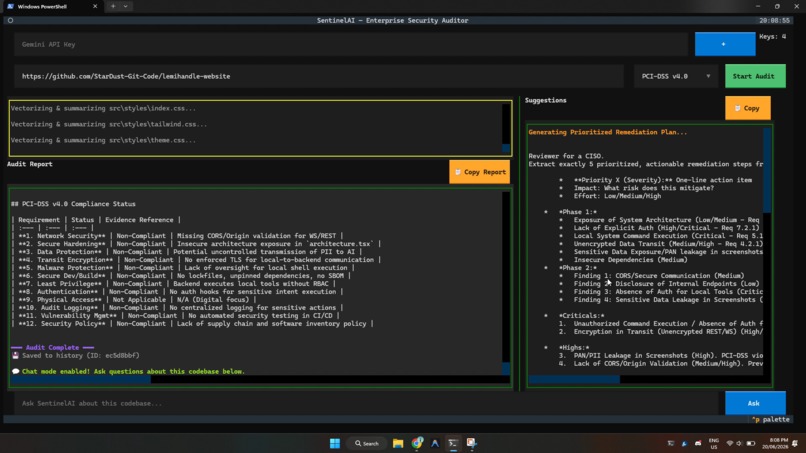The height and width of the screenshot is (453, 806).
Task: Click the header clock showing 20:08:55
Action: click(774, 21)
